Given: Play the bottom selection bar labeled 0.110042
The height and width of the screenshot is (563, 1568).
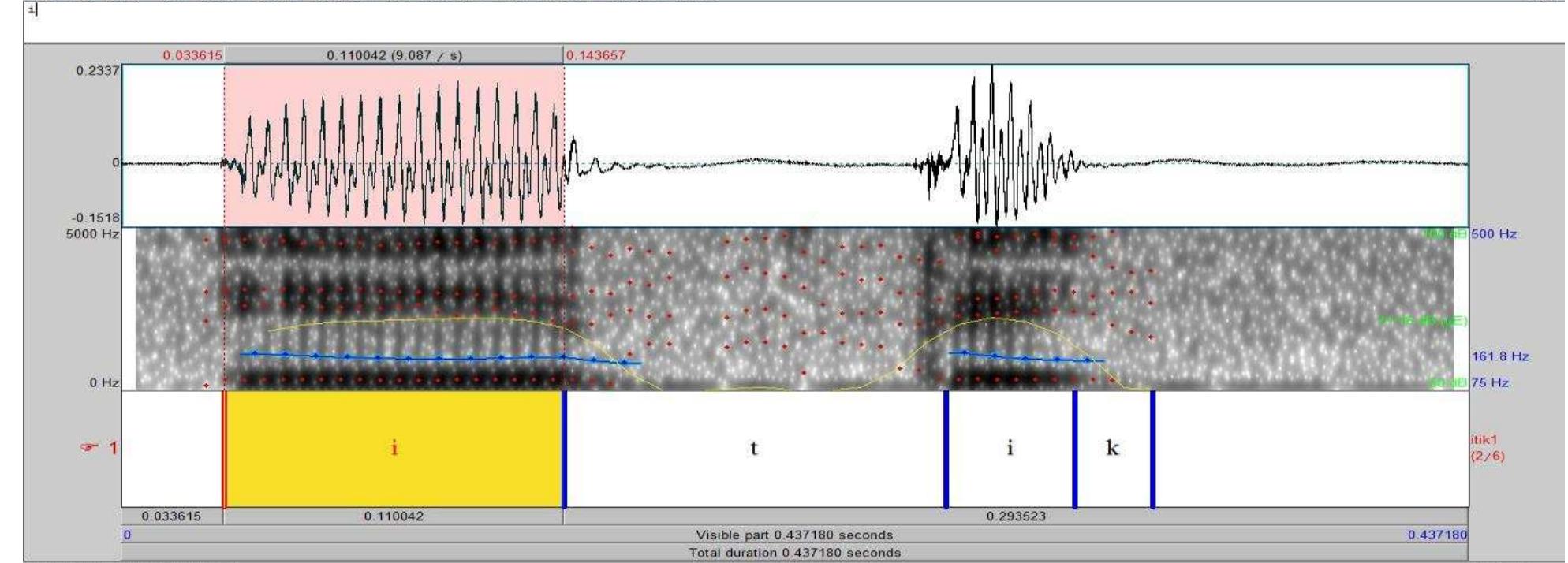Looking at the screenshot, I should (394, 516).
